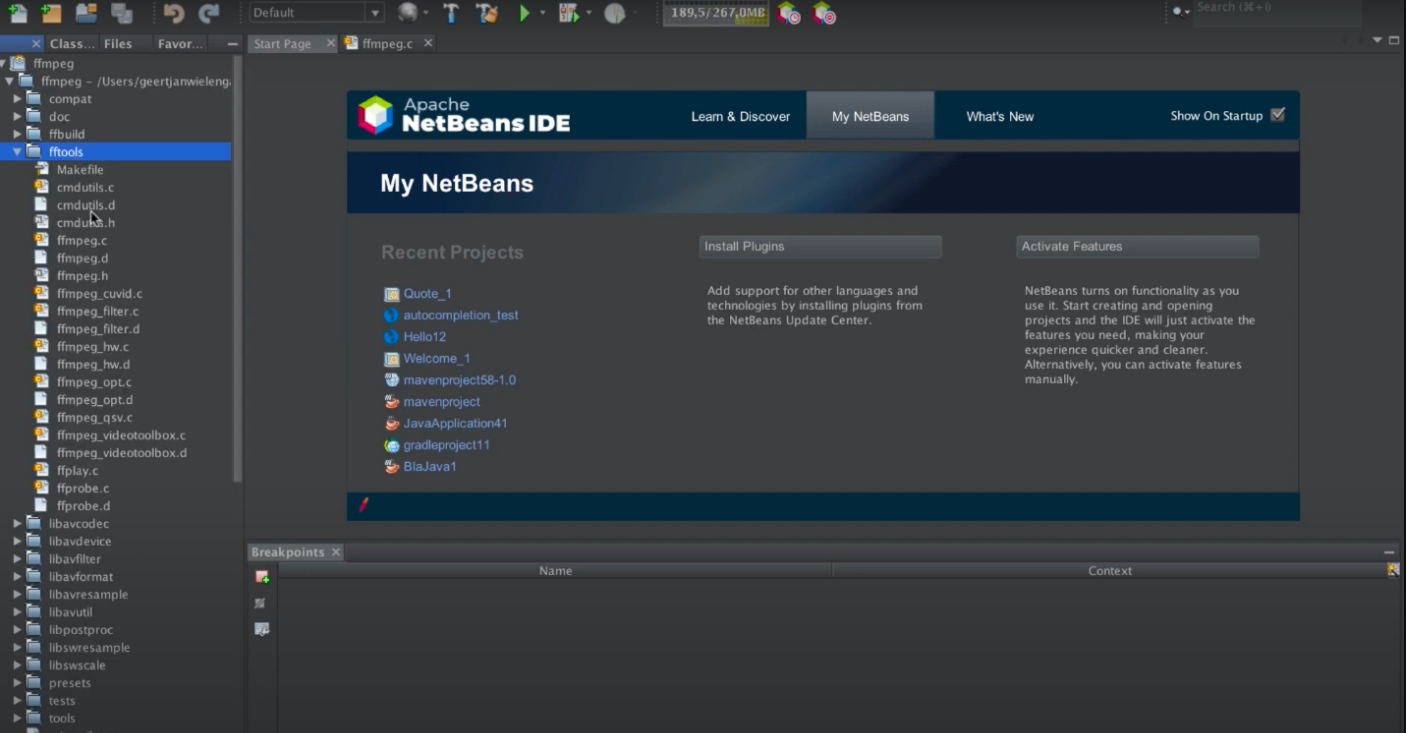The image size is (1406, 733).
Task: Click the second profiler cube icon
Action: [824, 13]
